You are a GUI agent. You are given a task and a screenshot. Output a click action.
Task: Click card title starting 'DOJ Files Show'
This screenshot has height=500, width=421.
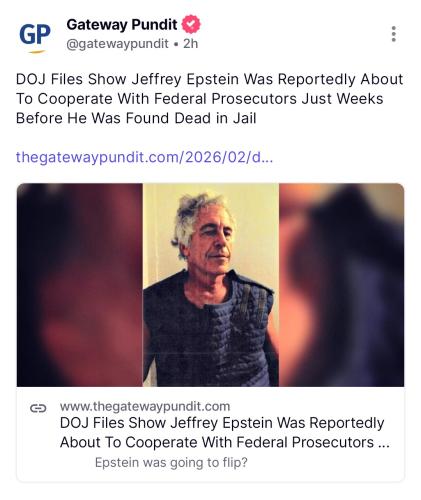[x=225, y=433]
